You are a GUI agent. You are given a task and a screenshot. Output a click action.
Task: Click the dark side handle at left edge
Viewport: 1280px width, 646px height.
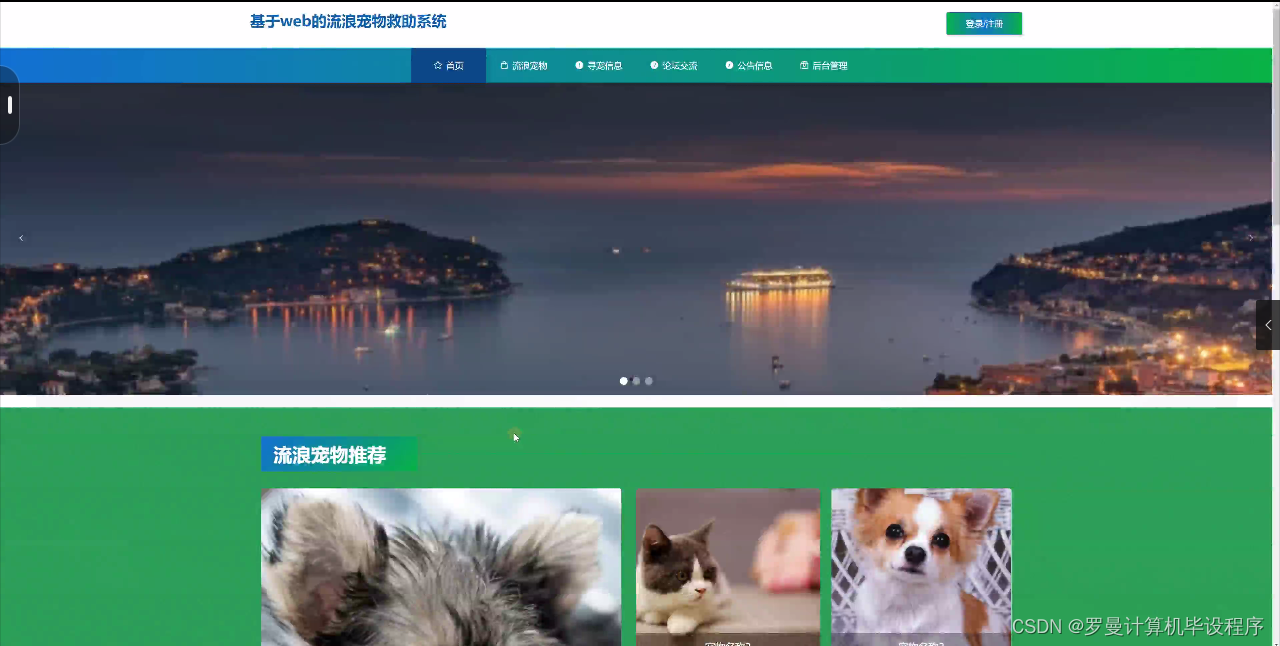click(9, 105)
